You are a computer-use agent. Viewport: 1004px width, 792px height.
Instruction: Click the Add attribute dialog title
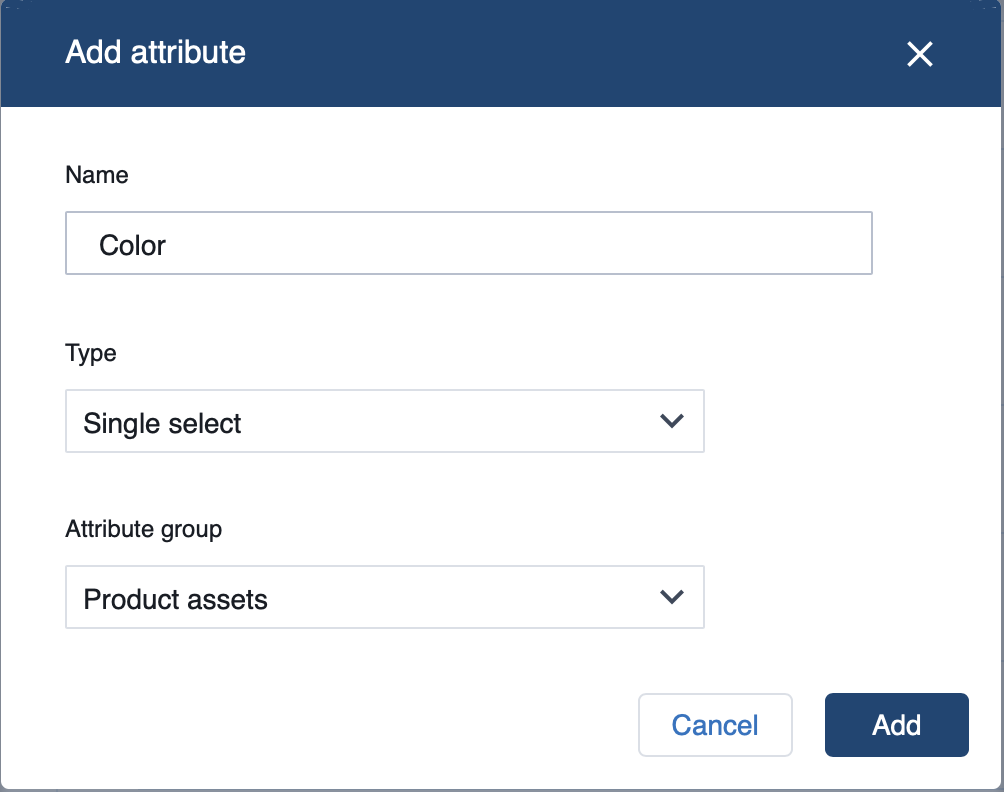(x=156, y=52)
